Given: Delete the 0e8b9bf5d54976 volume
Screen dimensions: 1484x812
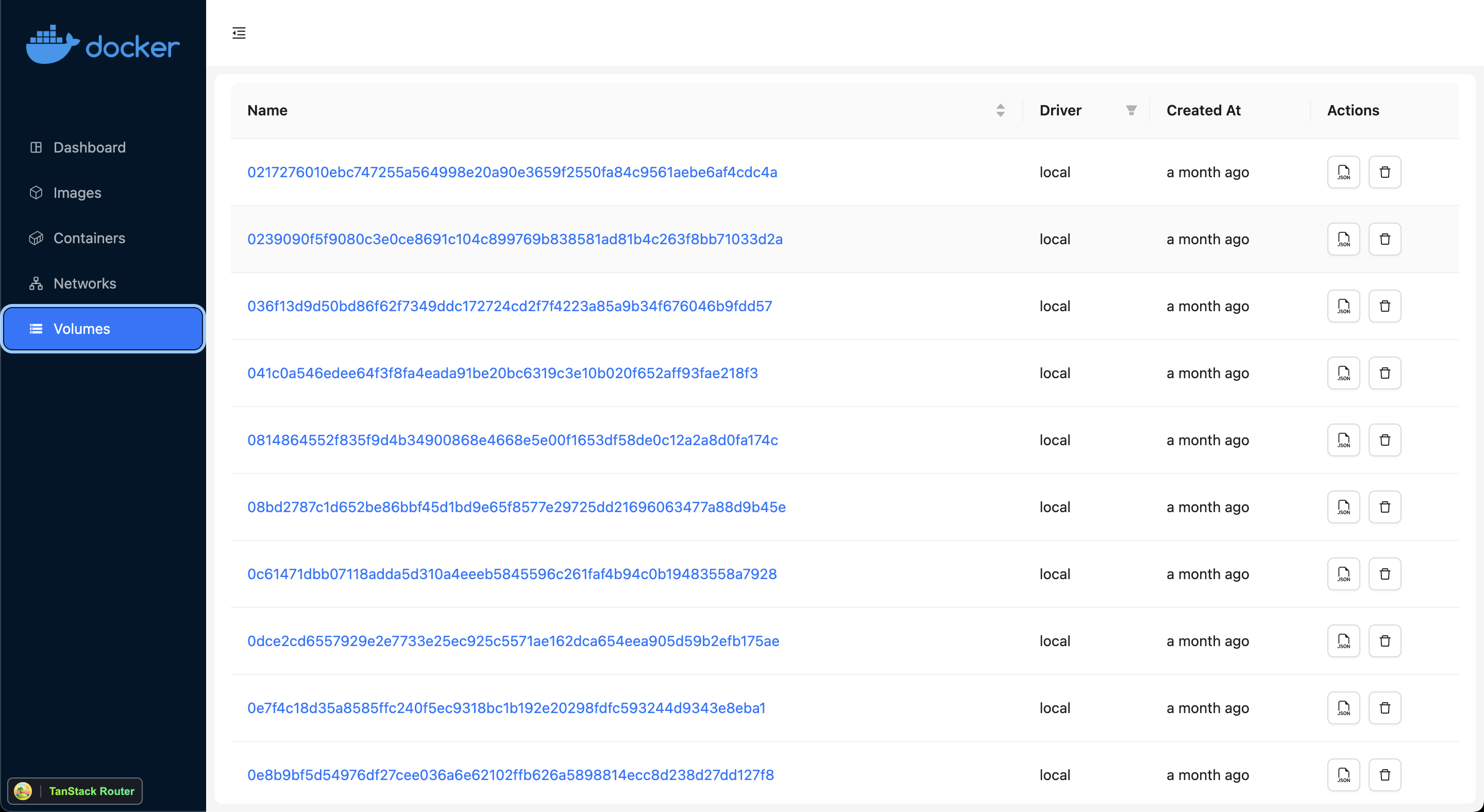Looking at the screenshot, I should click(x=1385, y=774).
